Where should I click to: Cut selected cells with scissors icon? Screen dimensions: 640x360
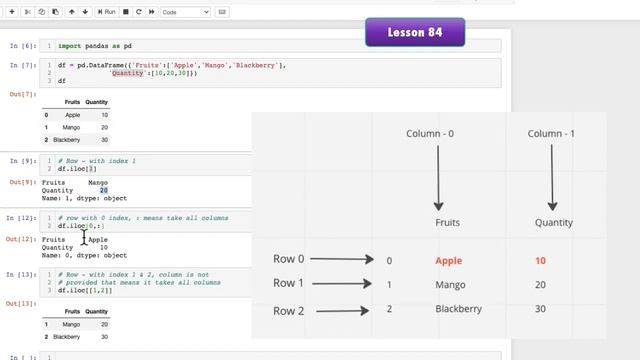[x=27, y=12]
